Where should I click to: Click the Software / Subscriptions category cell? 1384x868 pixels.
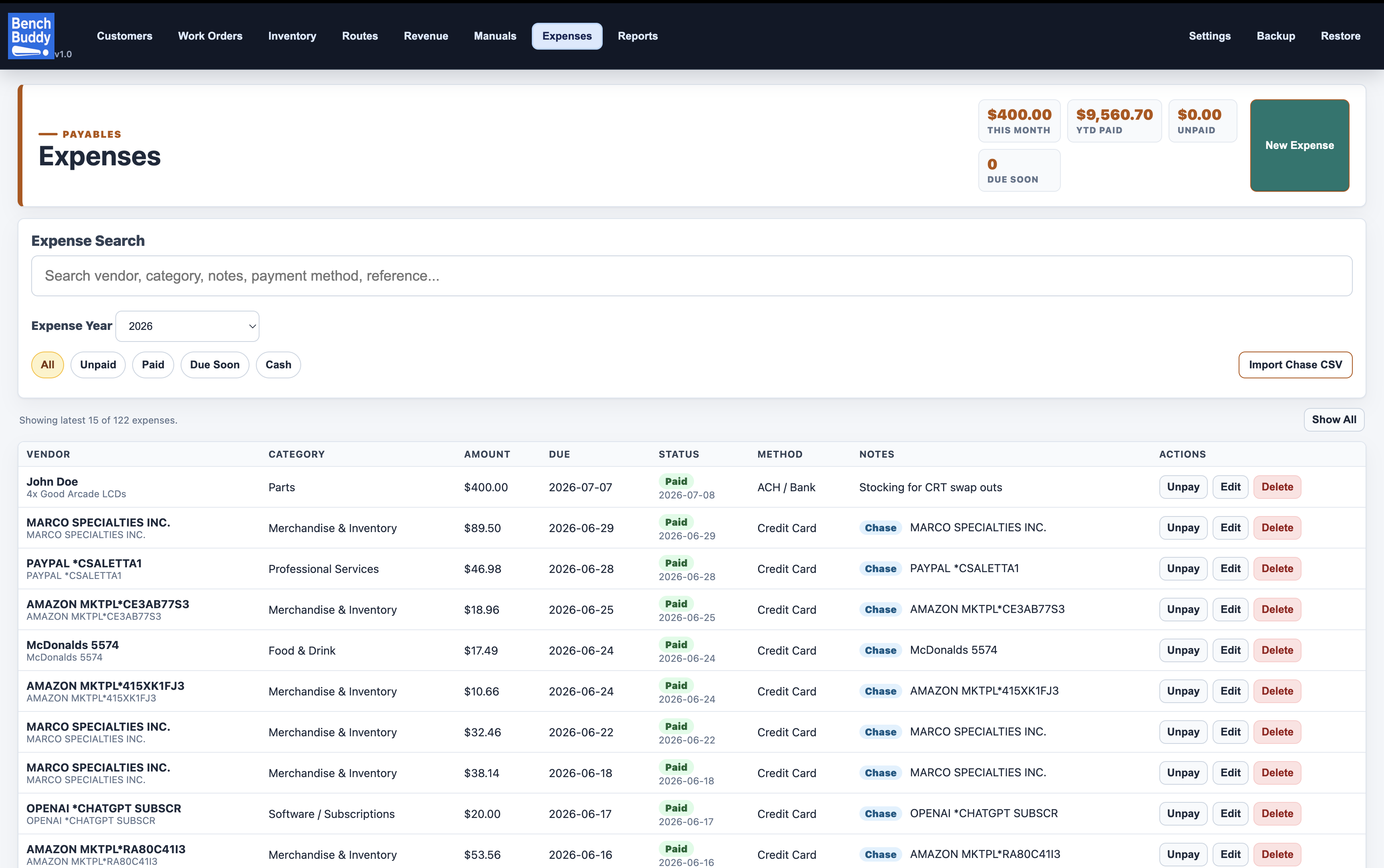click(331, 814)
